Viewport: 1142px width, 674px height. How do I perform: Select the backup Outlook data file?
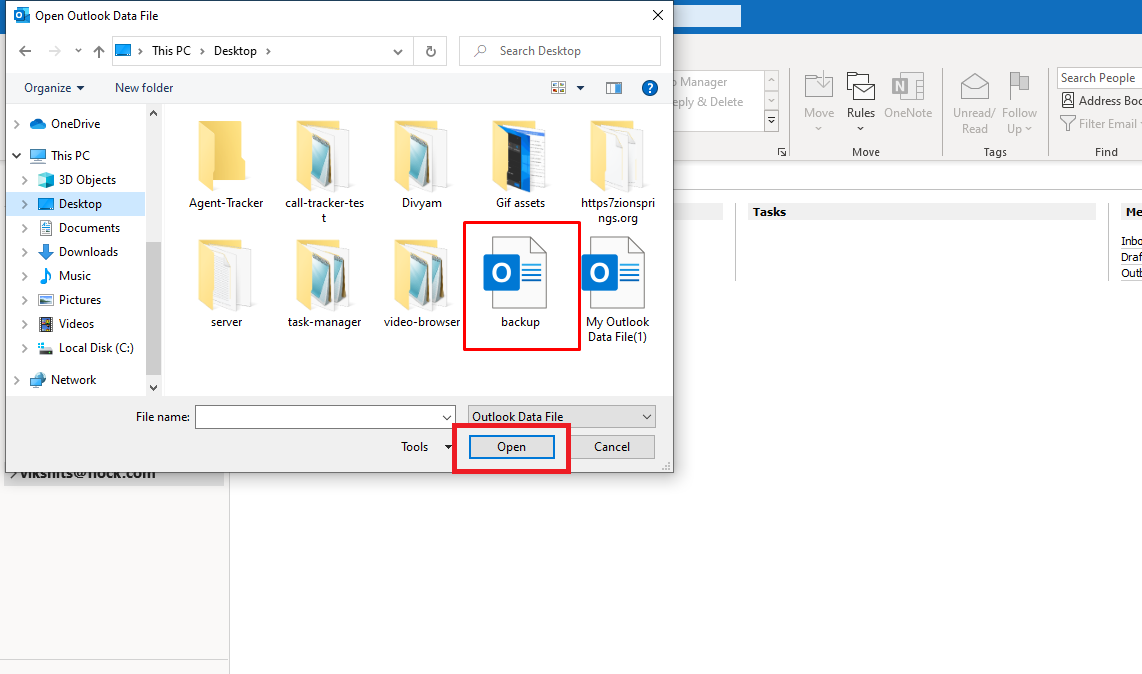click(x=520, y=284)
